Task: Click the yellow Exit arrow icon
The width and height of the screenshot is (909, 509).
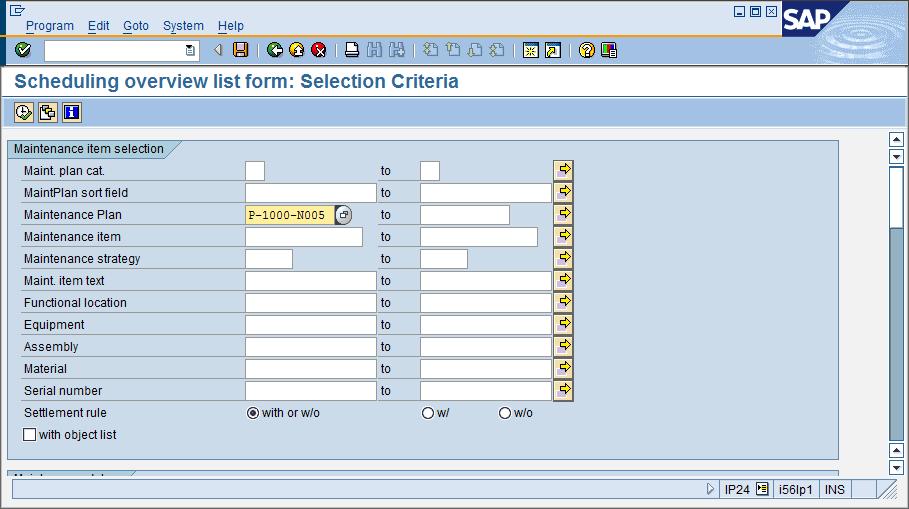Action: pyautogui.click(x=297, y=50)
